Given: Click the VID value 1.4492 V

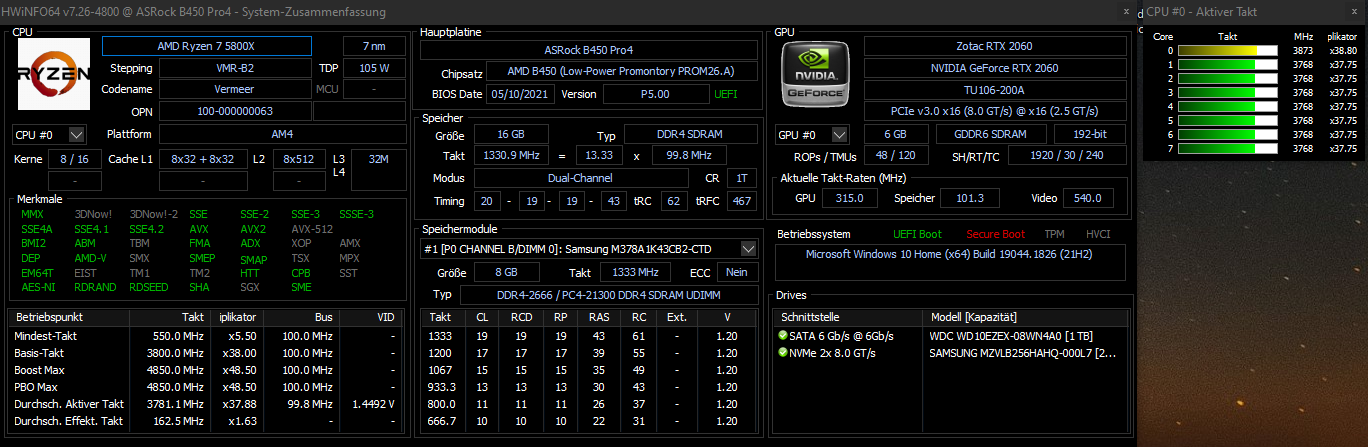Looking at the screenshot, I should pos(373,404).
